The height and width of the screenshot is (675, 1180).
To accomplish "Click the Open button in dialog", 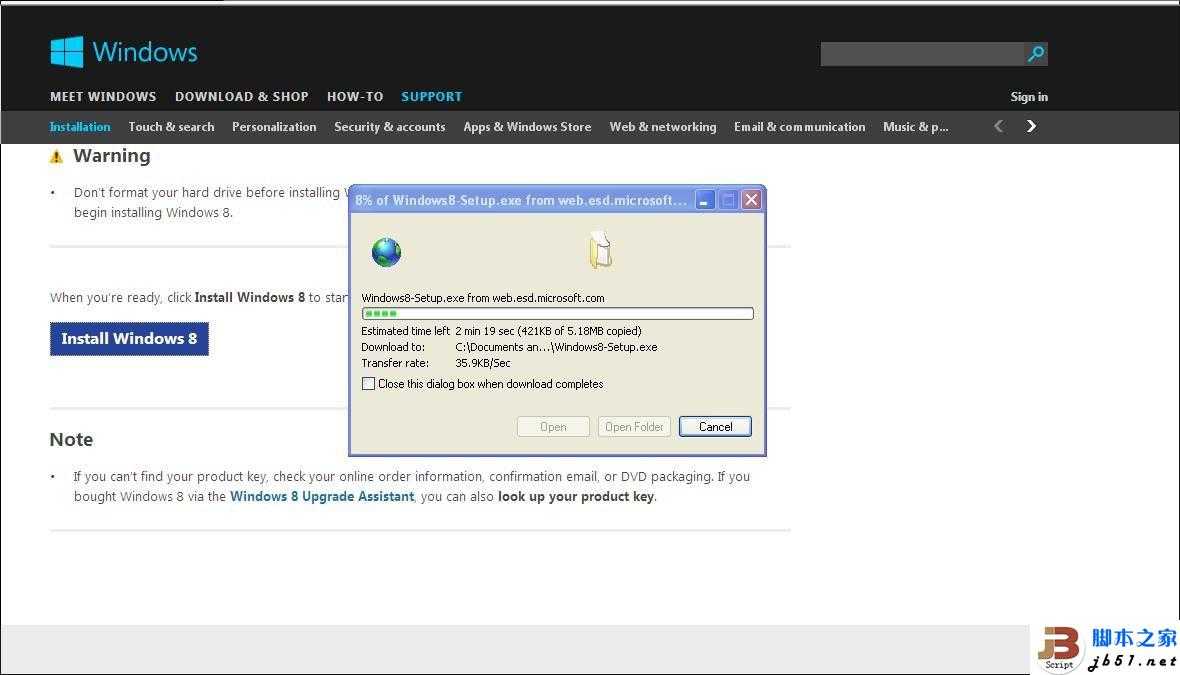I will point(553,427).
